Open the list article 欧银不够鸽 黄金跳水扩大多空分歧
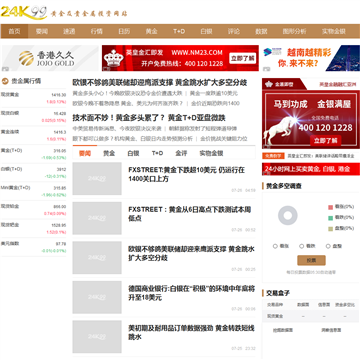360x360 pixels. coord(192,253)
